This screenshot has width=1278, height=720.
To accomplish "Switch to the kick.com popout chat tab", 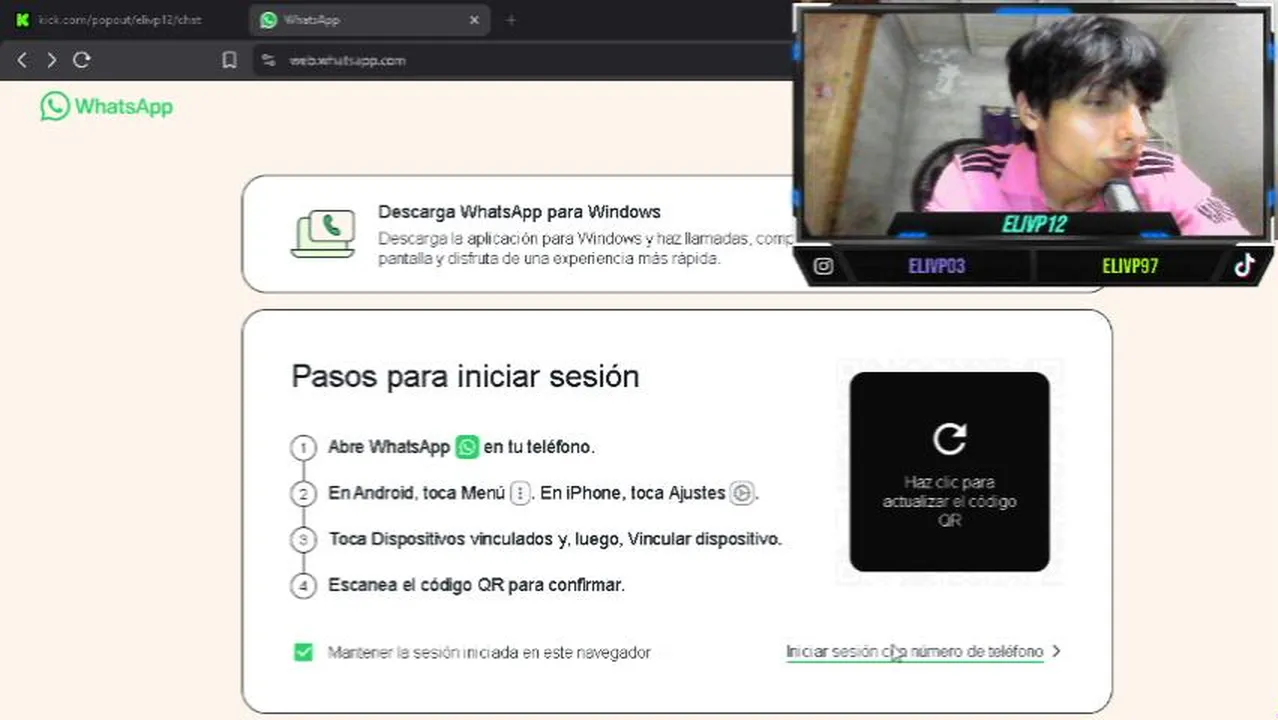I will (x=122, y=20).
